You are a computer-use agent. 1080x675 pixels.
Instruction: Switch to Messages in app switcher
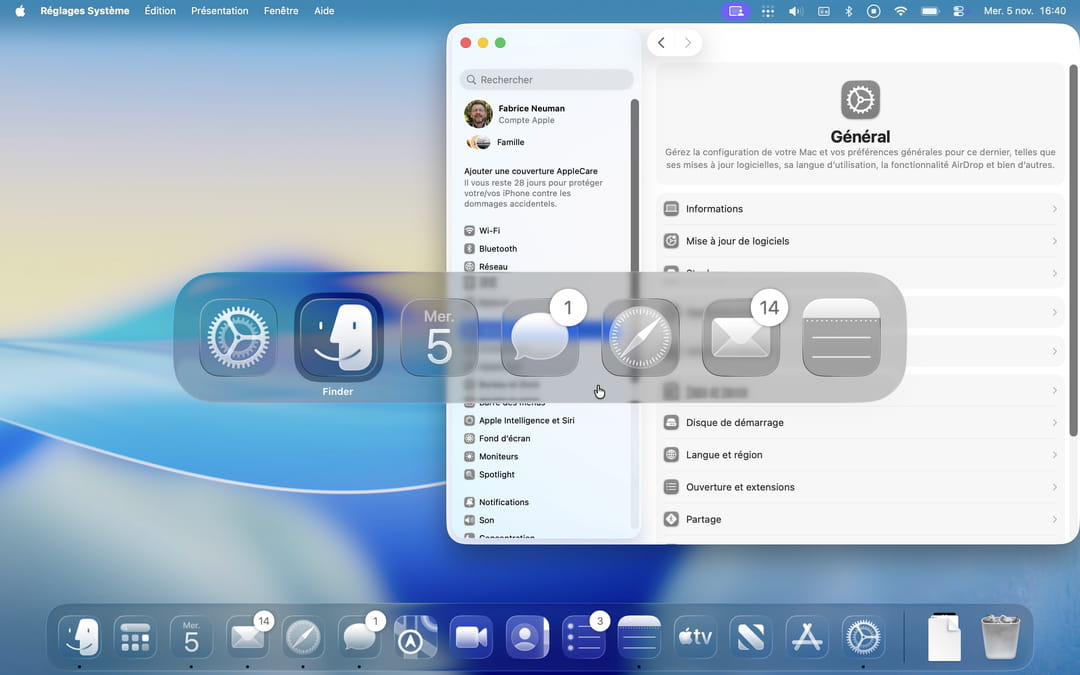(x=540, y=338)
